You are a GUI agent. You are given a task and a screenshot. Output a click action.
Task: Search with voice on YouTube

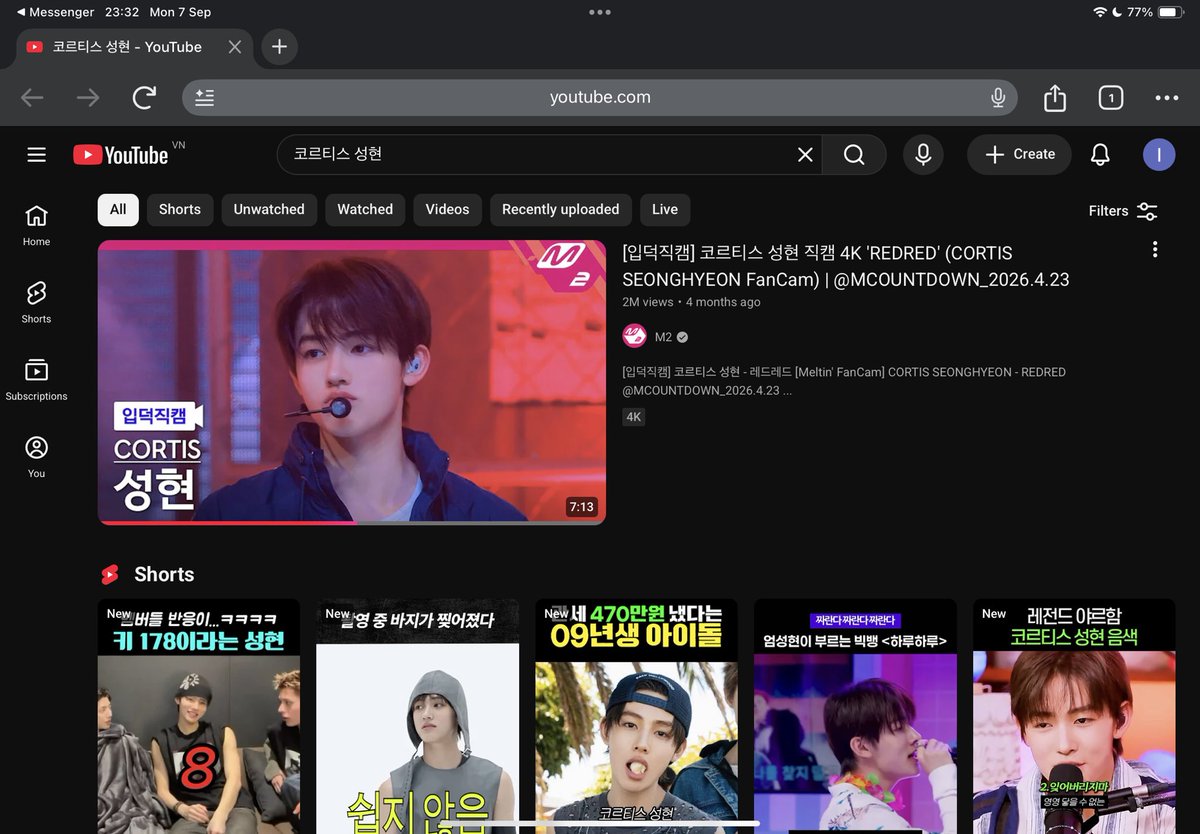[923, 155]
